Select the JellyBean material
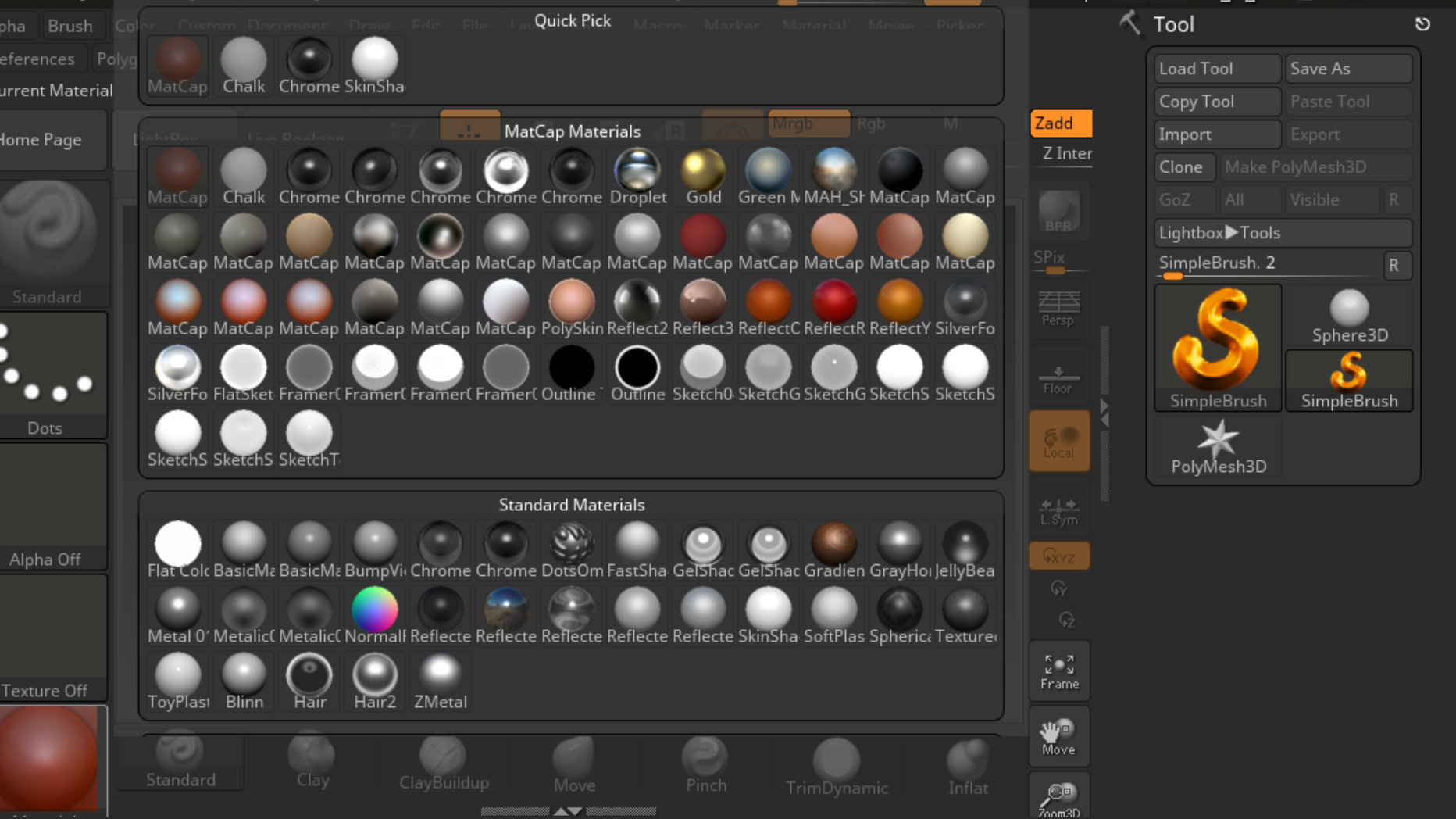 tap(965, 550)
